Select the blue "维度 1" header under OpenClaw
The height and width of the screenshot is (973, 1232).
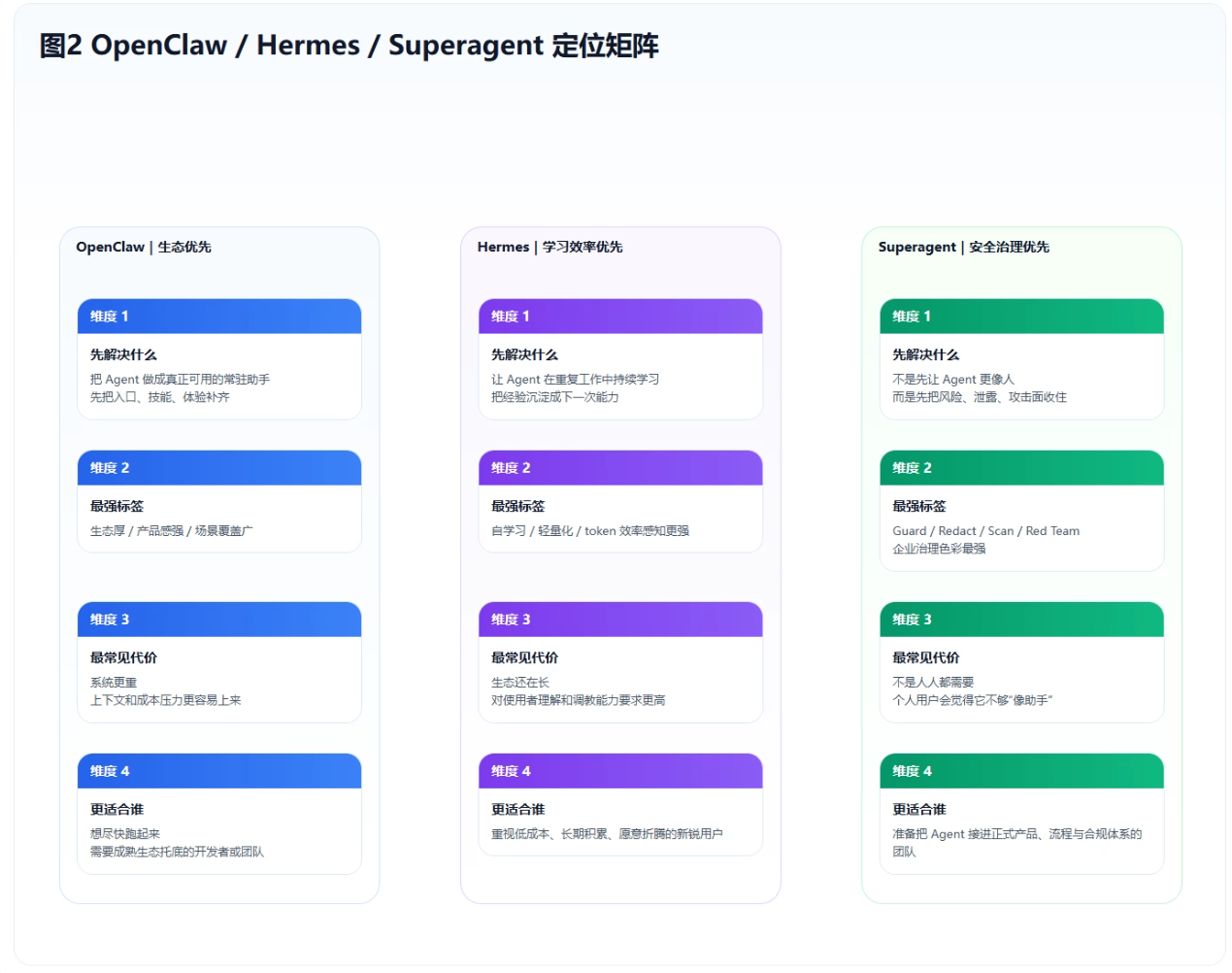219,317
